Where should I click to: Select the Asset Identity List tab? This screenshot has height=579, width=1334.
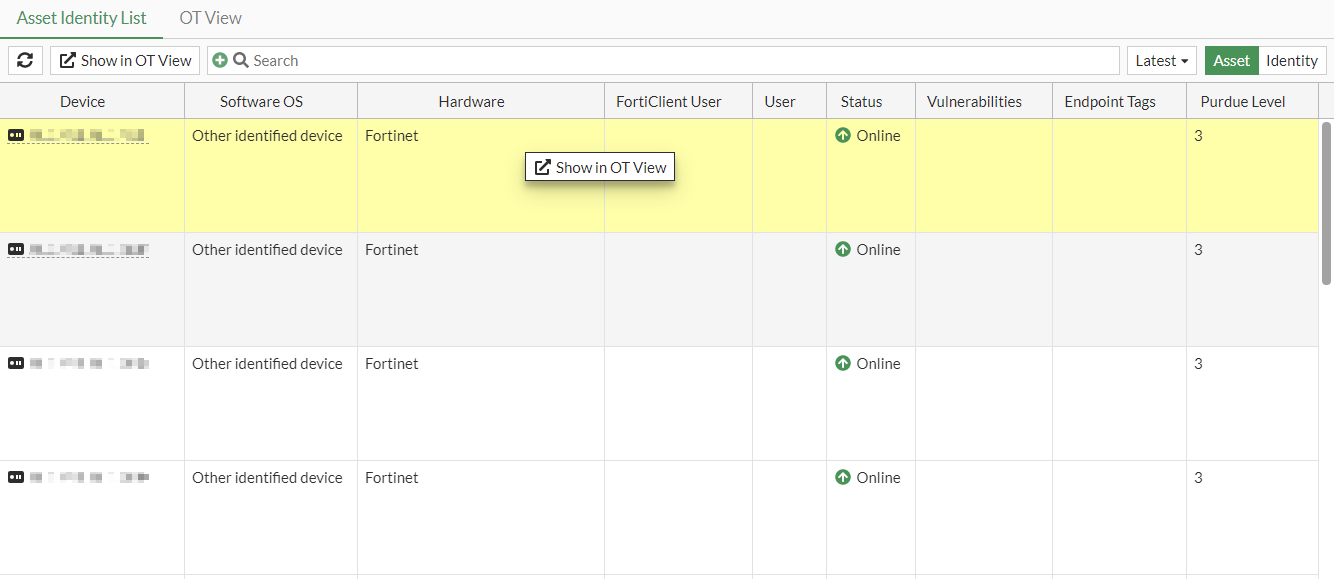tap(81, 17)
